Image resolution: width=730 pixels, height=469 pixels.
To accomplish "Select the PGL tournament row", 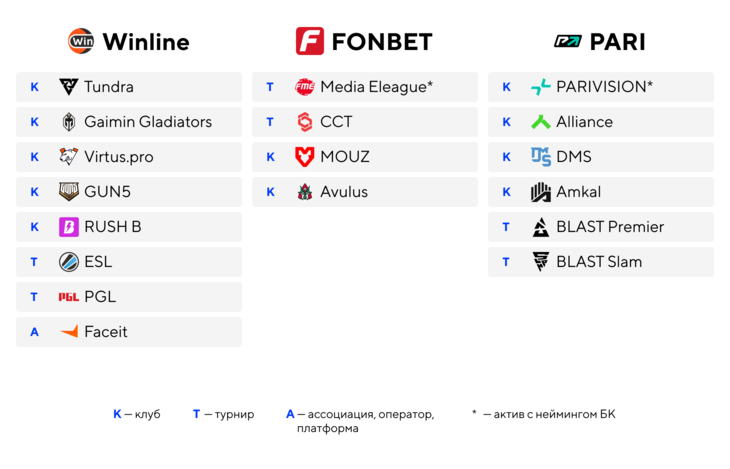I will 129,297.
